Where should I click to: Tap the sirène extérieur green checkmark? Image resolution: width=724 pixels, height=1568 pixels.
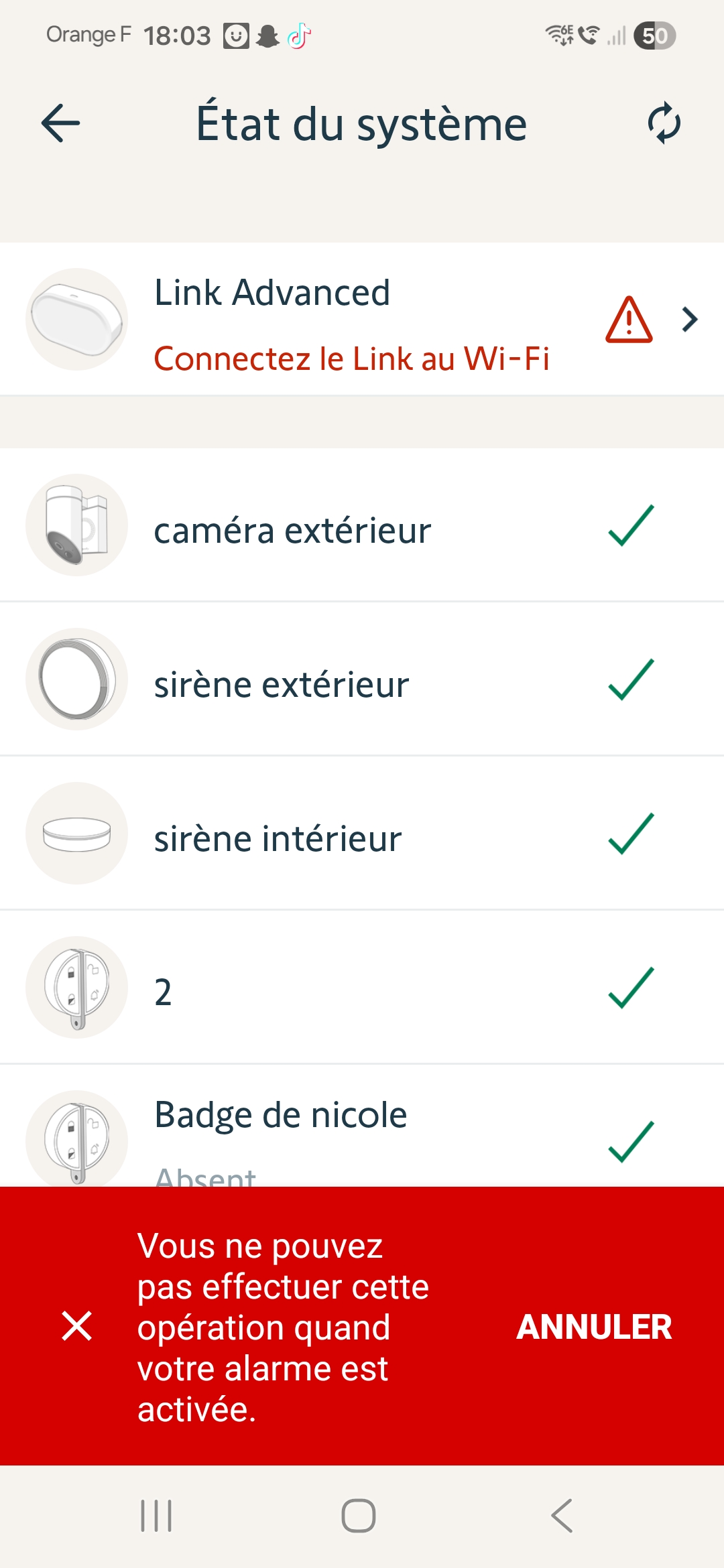631,679
